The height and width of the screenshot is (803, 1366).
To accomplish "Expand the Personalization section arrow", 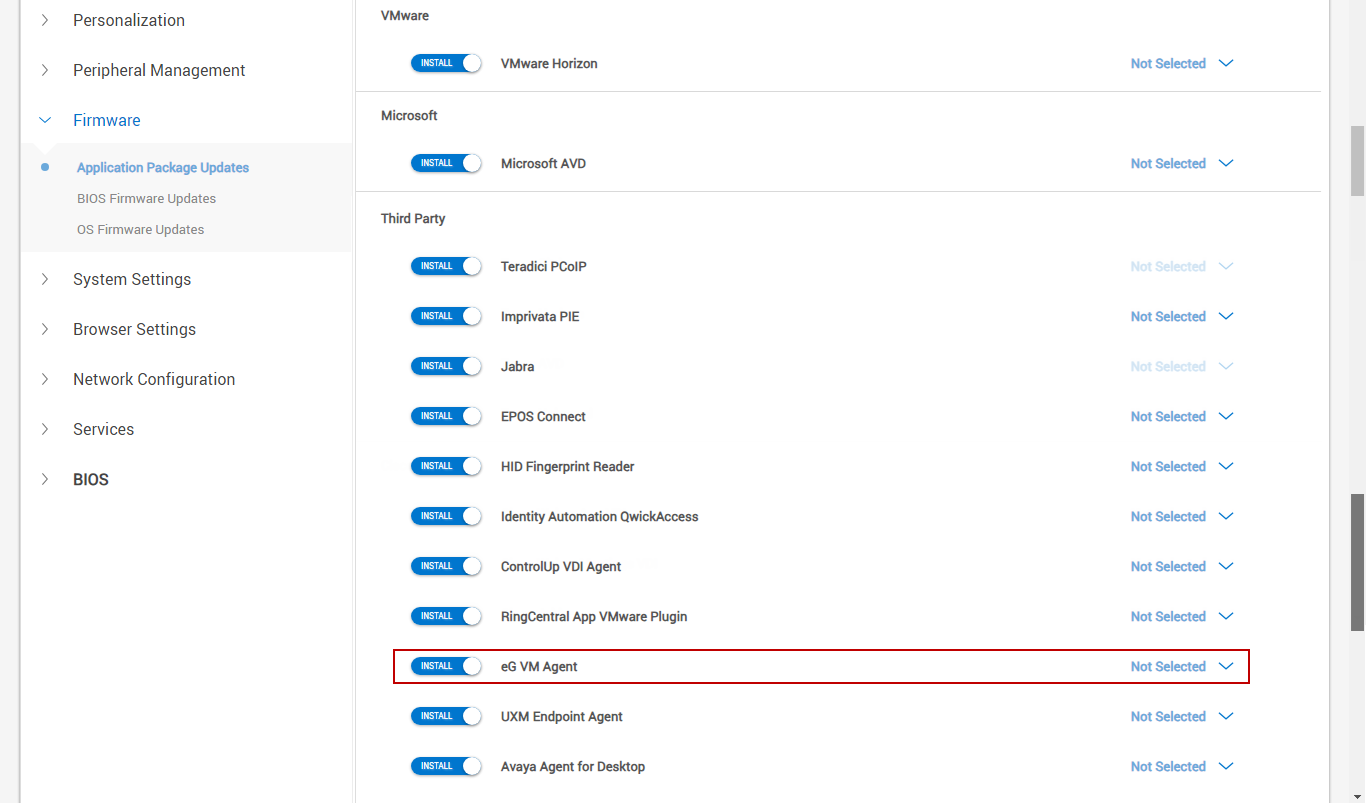I will tap(44, 20).
